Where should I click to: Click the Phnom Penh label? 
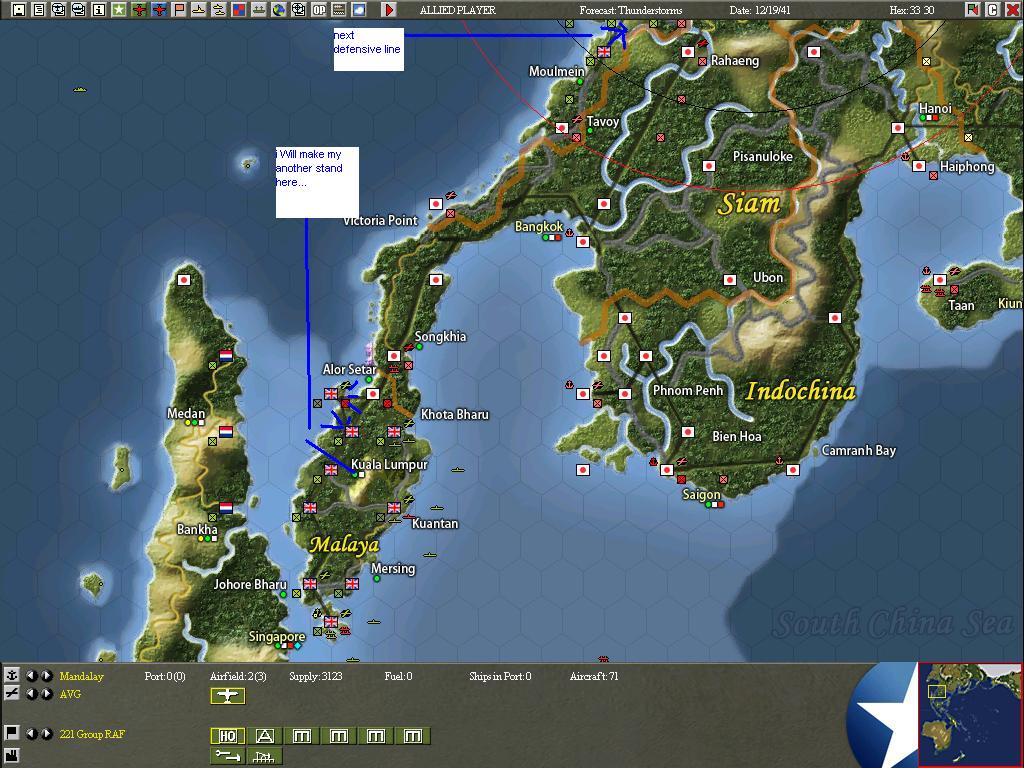688,390
